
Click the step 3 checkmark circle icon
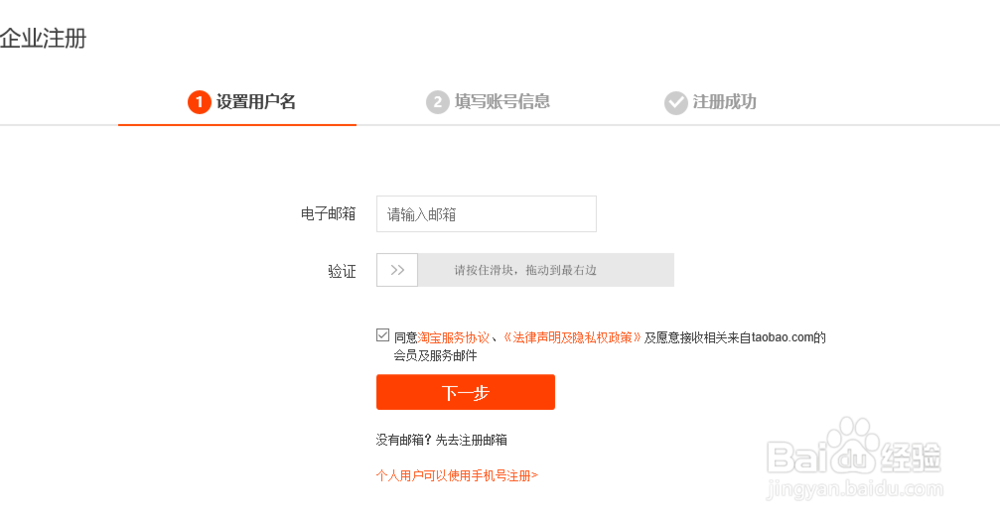click(x=676, y=102)
